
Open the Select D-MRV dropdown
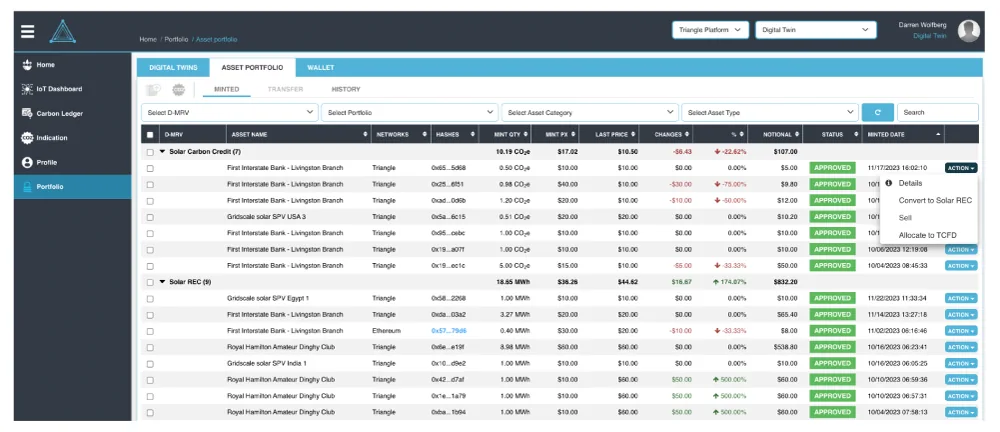(230, 112)
